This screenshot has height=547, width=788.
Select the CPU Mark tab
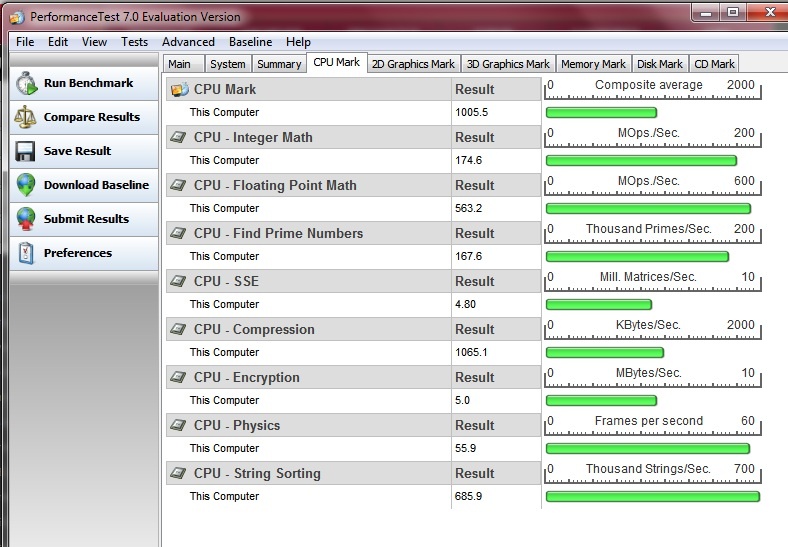coord(337,62)
